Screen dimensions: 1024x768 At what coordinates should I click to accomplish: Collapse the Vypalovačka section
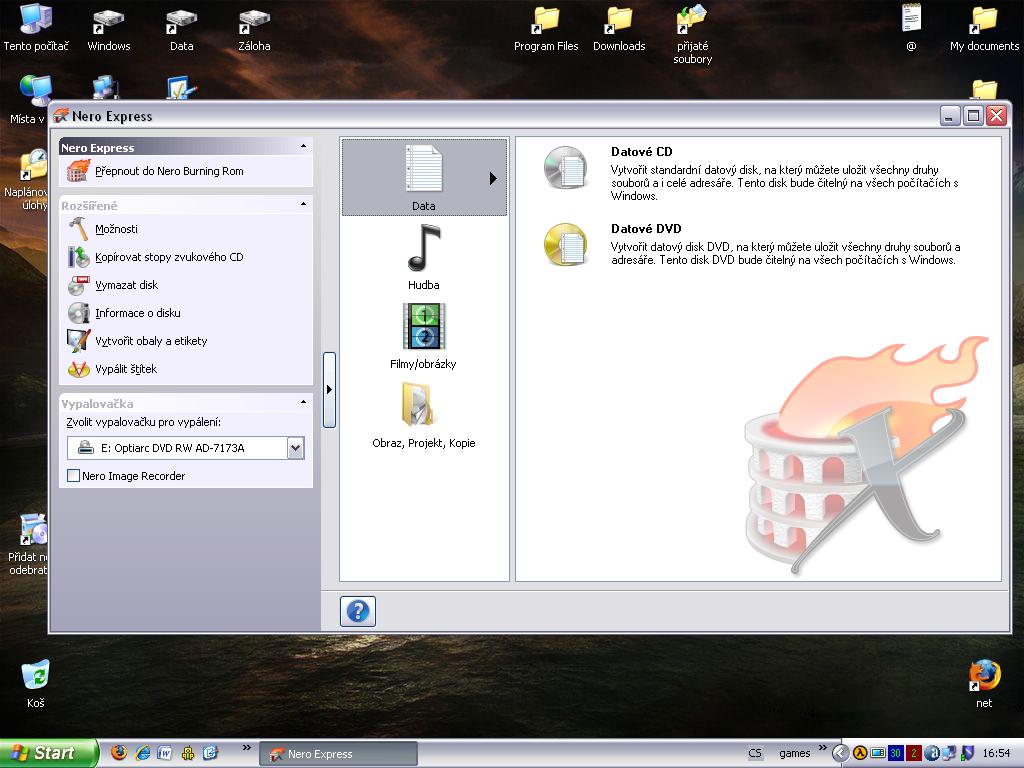[x=303, y=402]
